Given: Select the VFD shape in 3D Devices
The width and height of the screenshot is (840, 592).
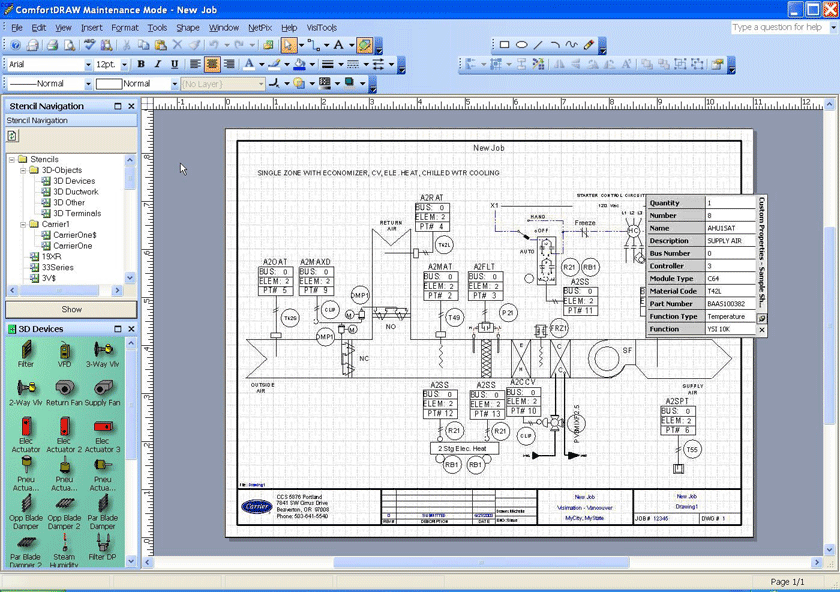Looking at the screenshot, I should [x=64, y=350].
